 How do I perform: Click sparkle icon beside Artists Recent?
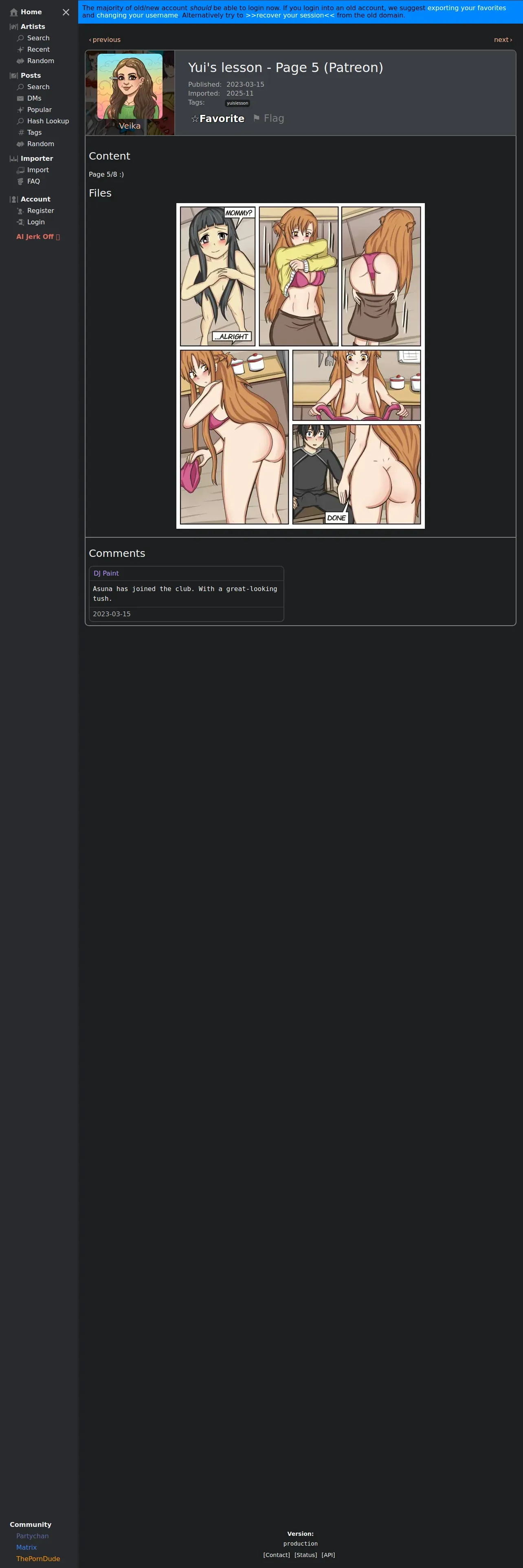coord(21,50)
